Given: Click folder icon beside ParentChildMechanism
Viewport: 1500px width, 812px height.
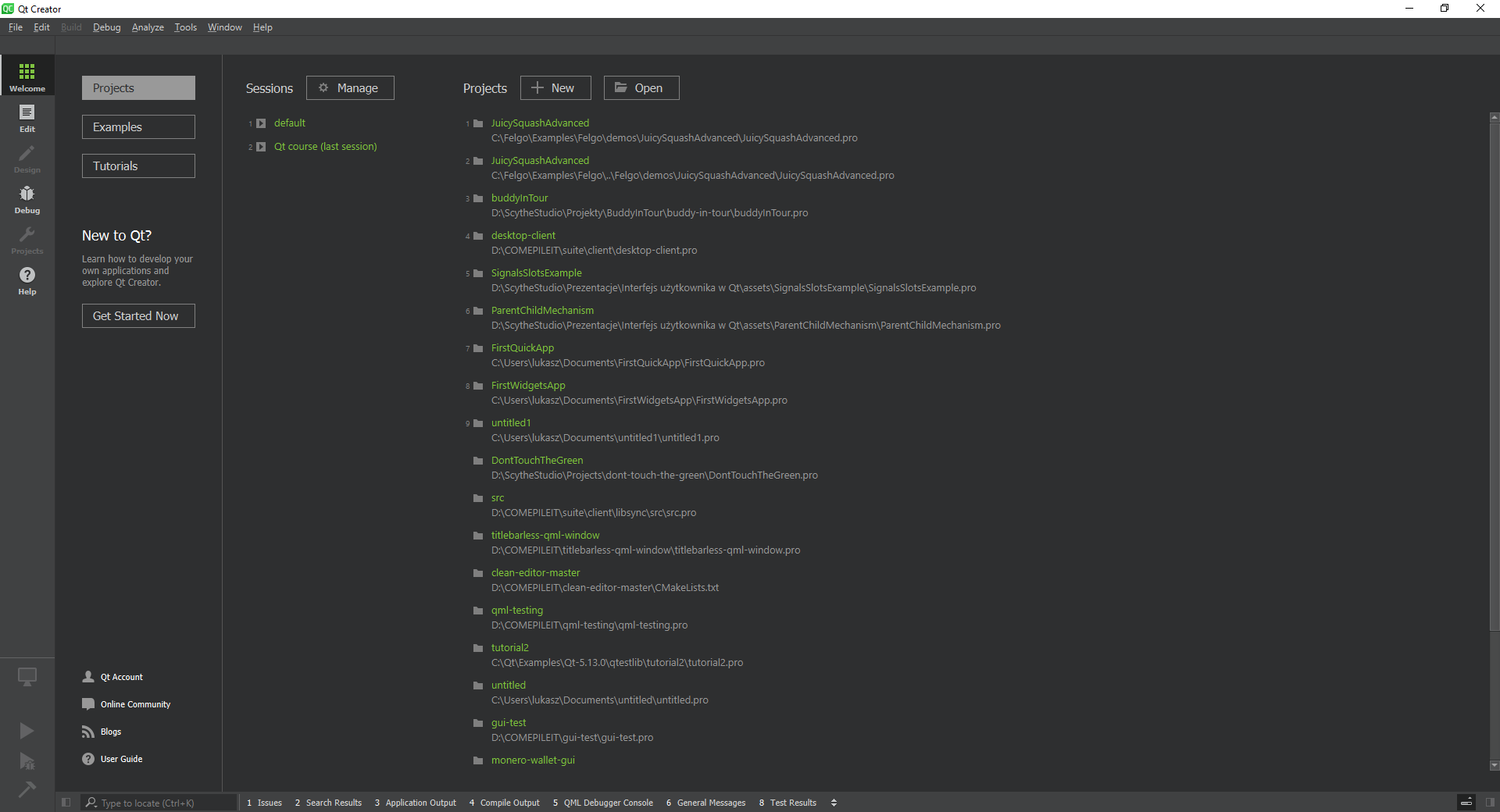Looking at the screenshot, I should 478,311.
